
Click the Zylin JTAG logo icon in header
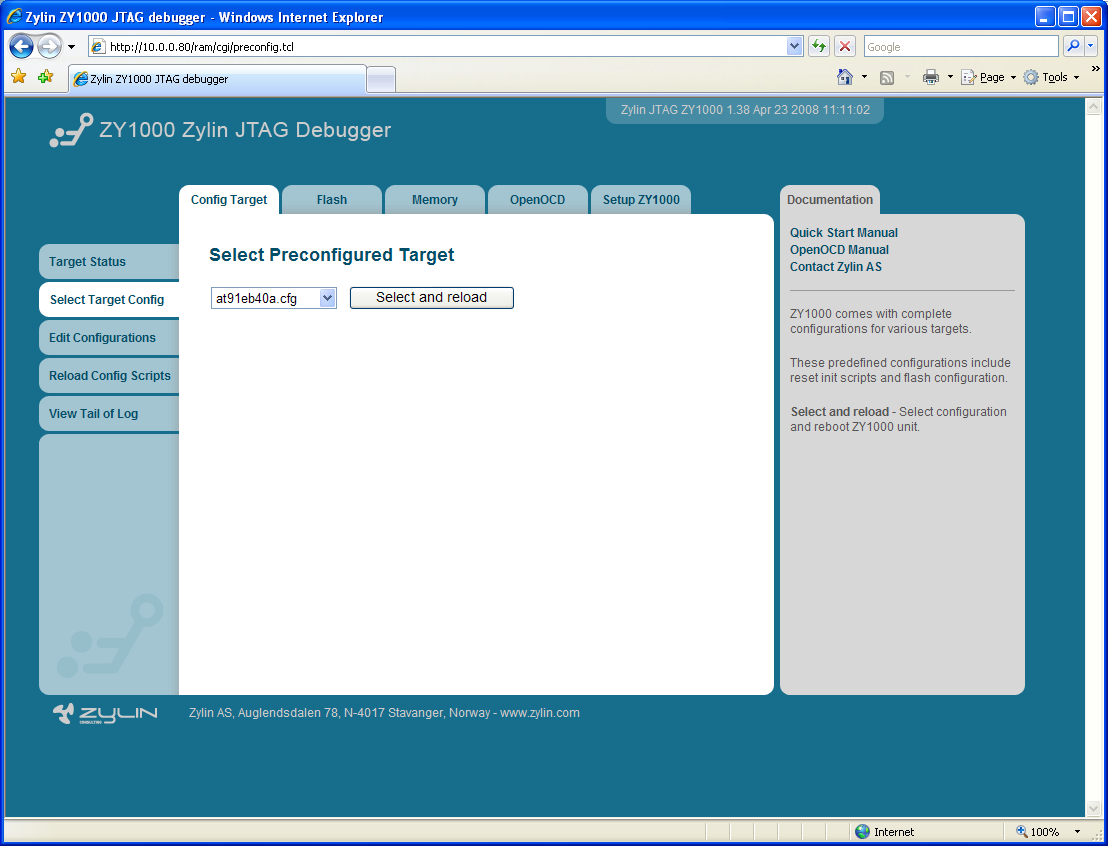tap(71, 130)
